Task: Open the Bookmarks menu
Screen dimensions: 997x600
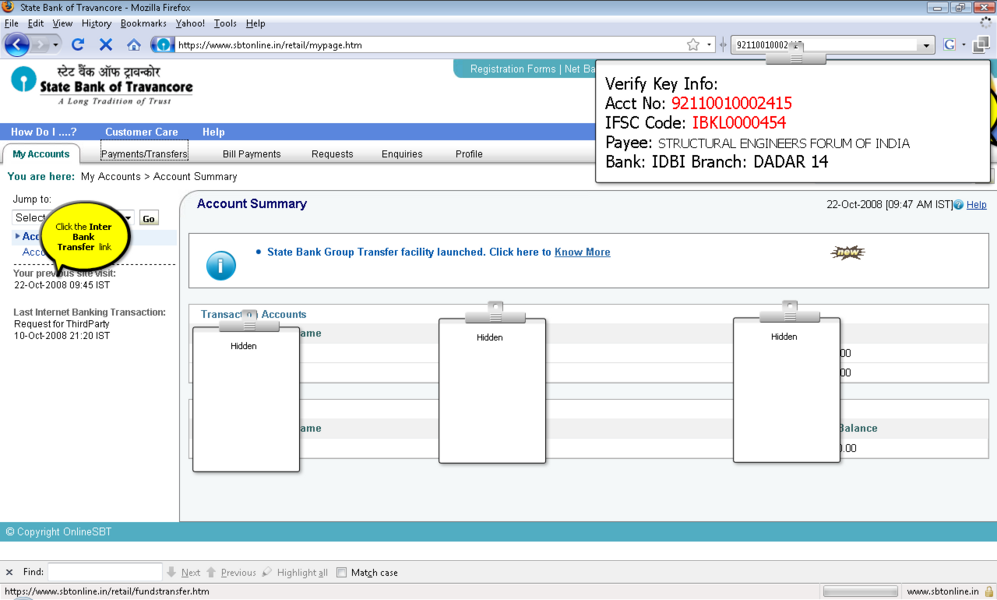Action: (143, 23)
